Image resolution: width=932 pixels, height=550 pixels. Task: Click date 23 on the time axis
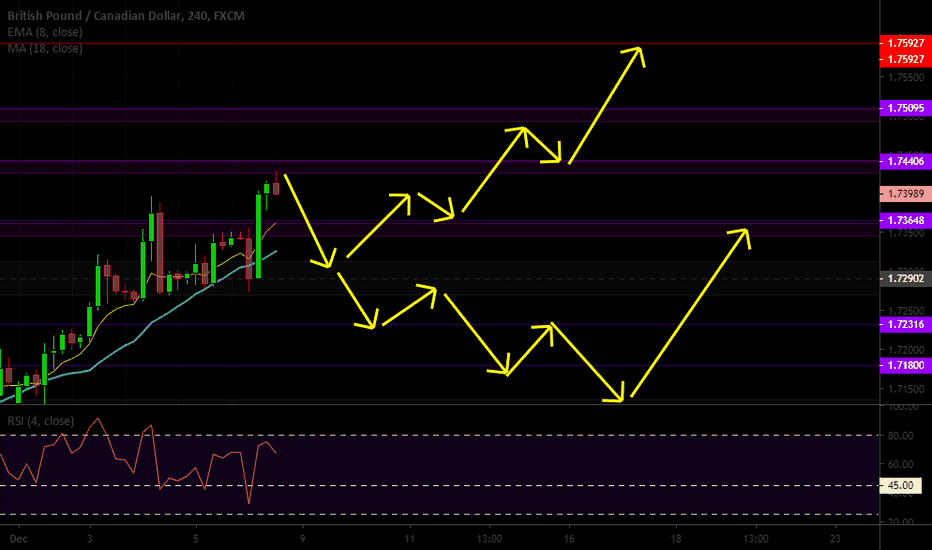pyautogui.click(x=835, y=537)
